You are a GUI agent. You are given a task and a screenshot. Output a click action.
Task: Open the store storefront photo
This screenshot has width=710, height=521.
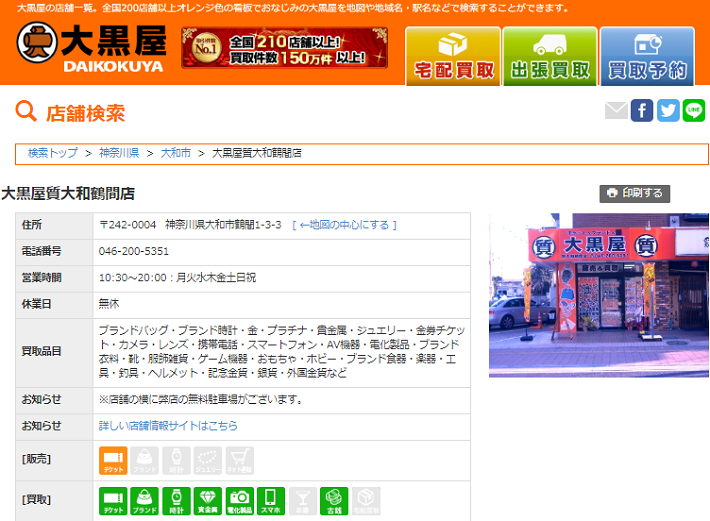coord(599,295)
